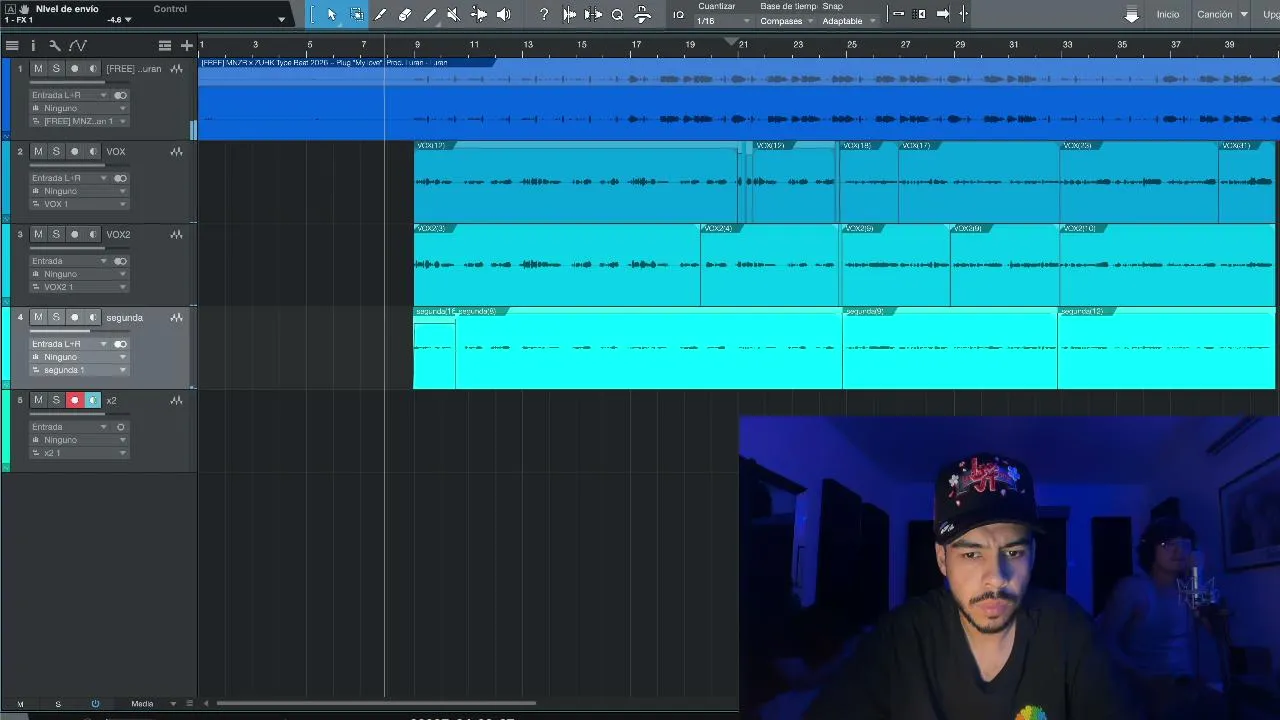1280x720 pixels.
Task: Click bar 21 on the timeline ruler
Action: pos(743,44)
